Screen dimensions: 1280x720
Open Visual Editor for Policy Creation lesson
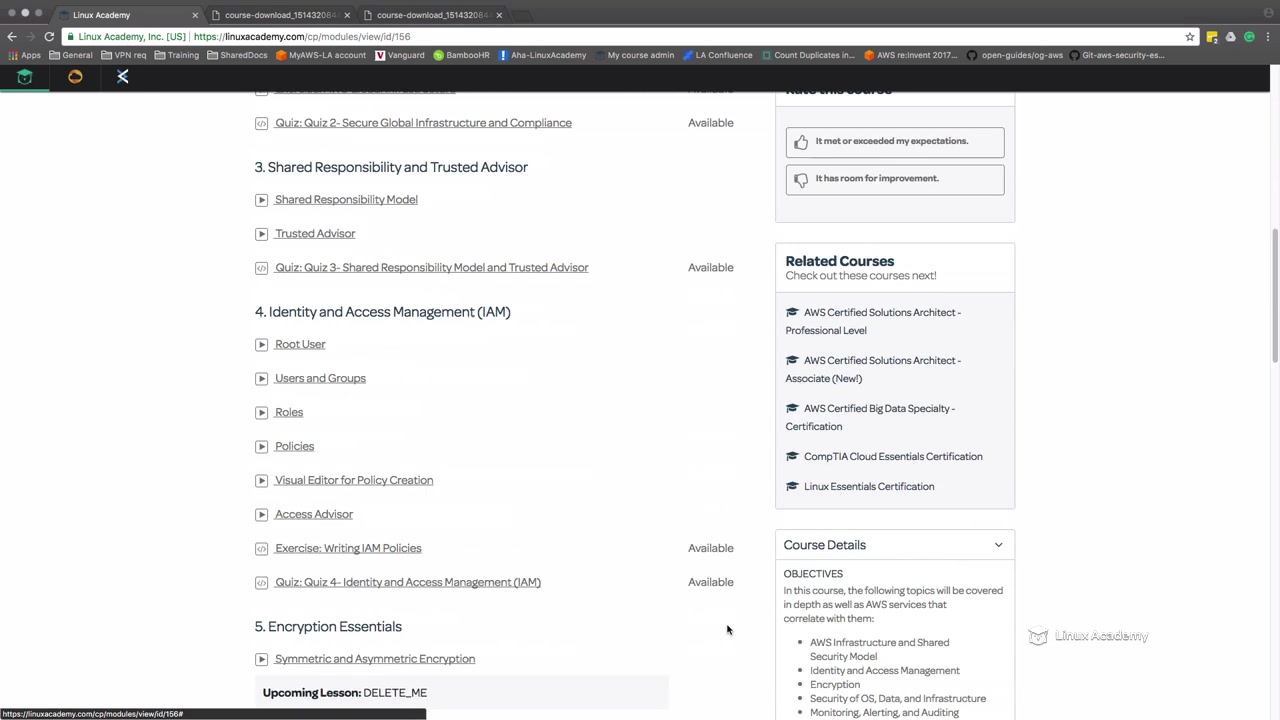tap(354, 480)
